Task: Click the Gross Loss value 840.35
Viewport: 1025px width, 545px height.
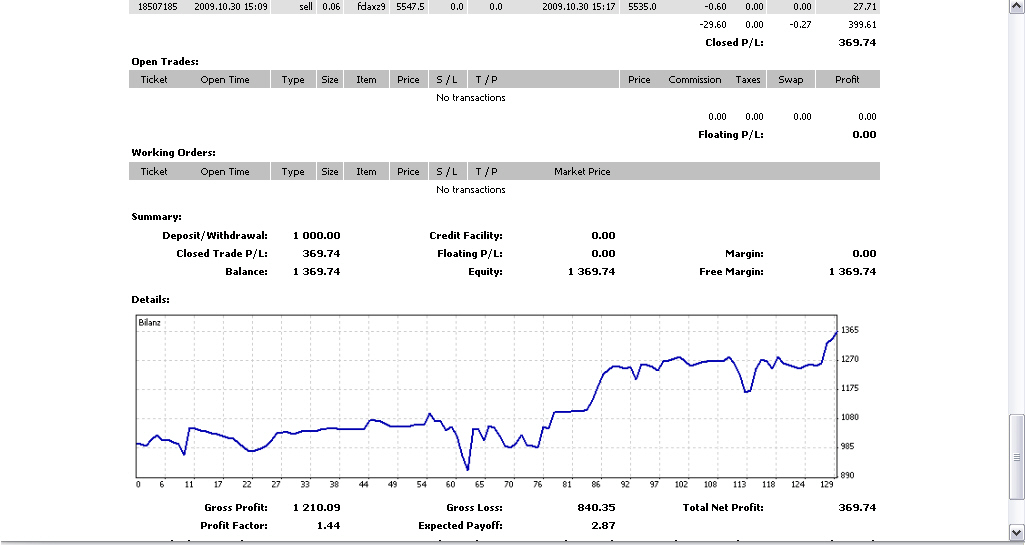Action: [597, 508]
